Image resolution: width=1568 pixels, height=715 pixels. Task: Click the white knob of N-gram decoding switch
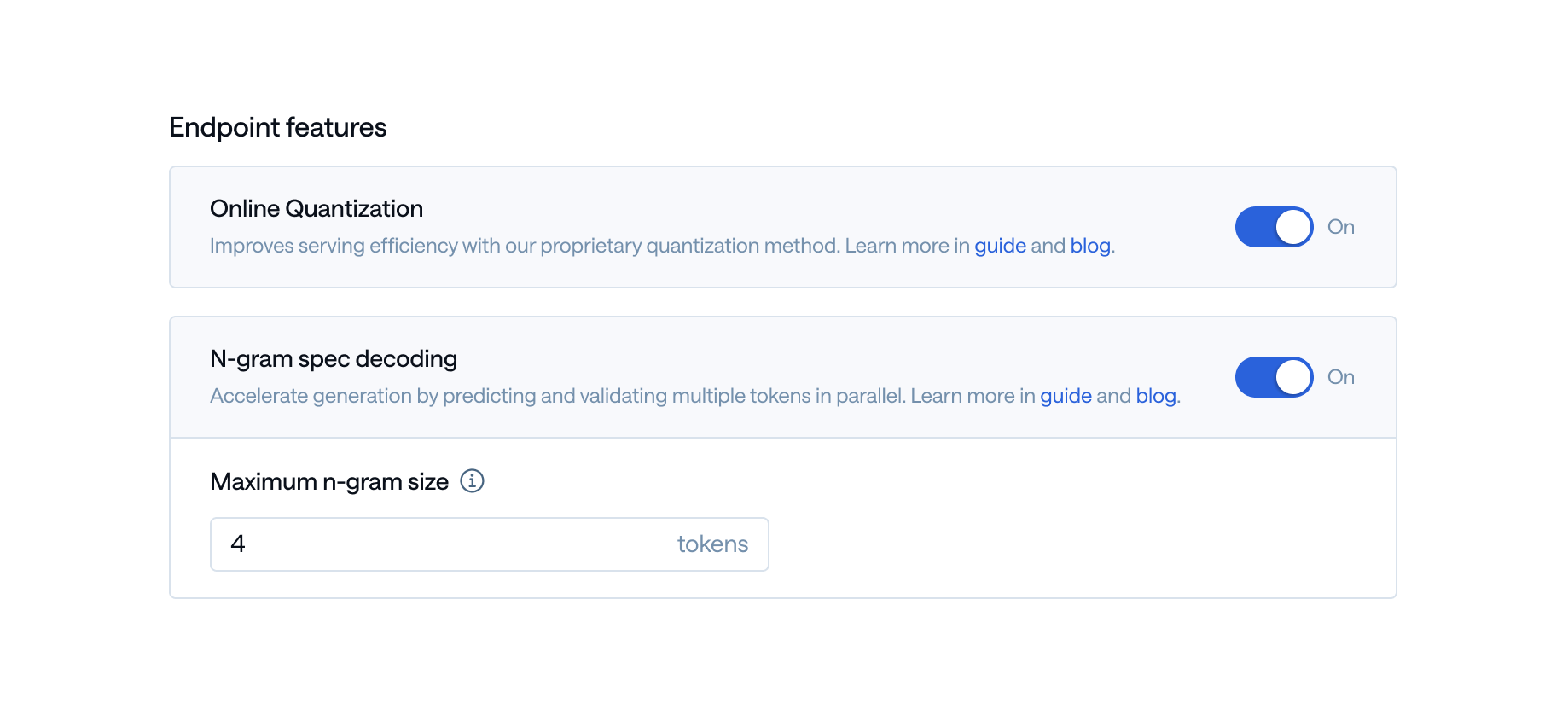pos(1293,377)
